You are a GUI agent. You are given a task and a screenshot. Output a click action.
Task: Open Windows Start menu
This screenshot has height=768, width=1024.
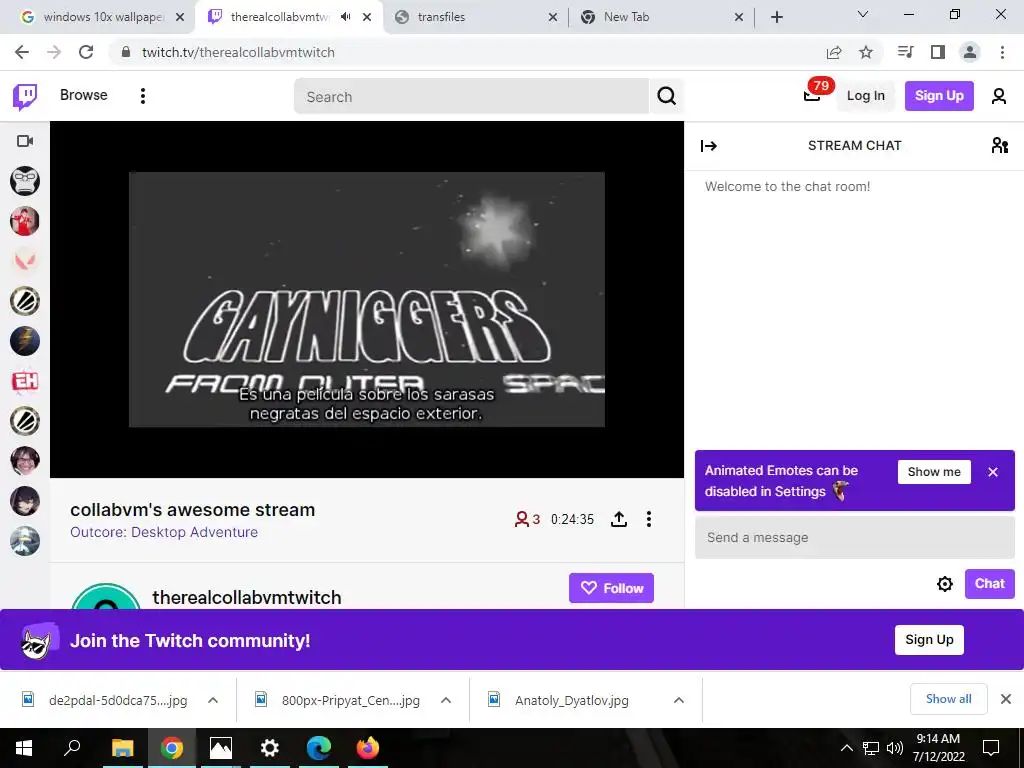(24, 748)
